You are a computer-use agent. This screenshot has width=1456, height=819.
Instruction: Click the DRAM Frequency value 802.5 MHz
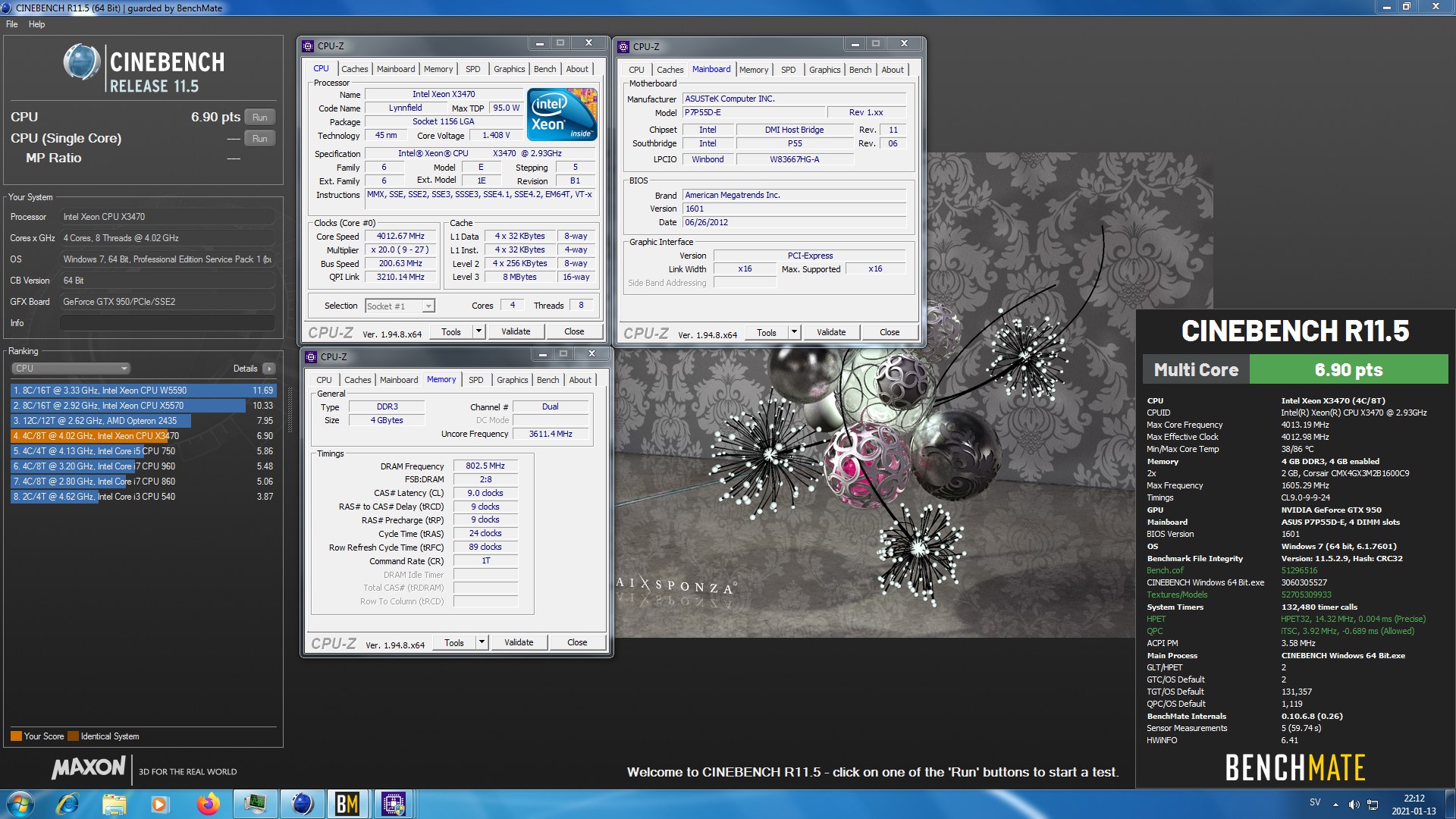point(485,466)
